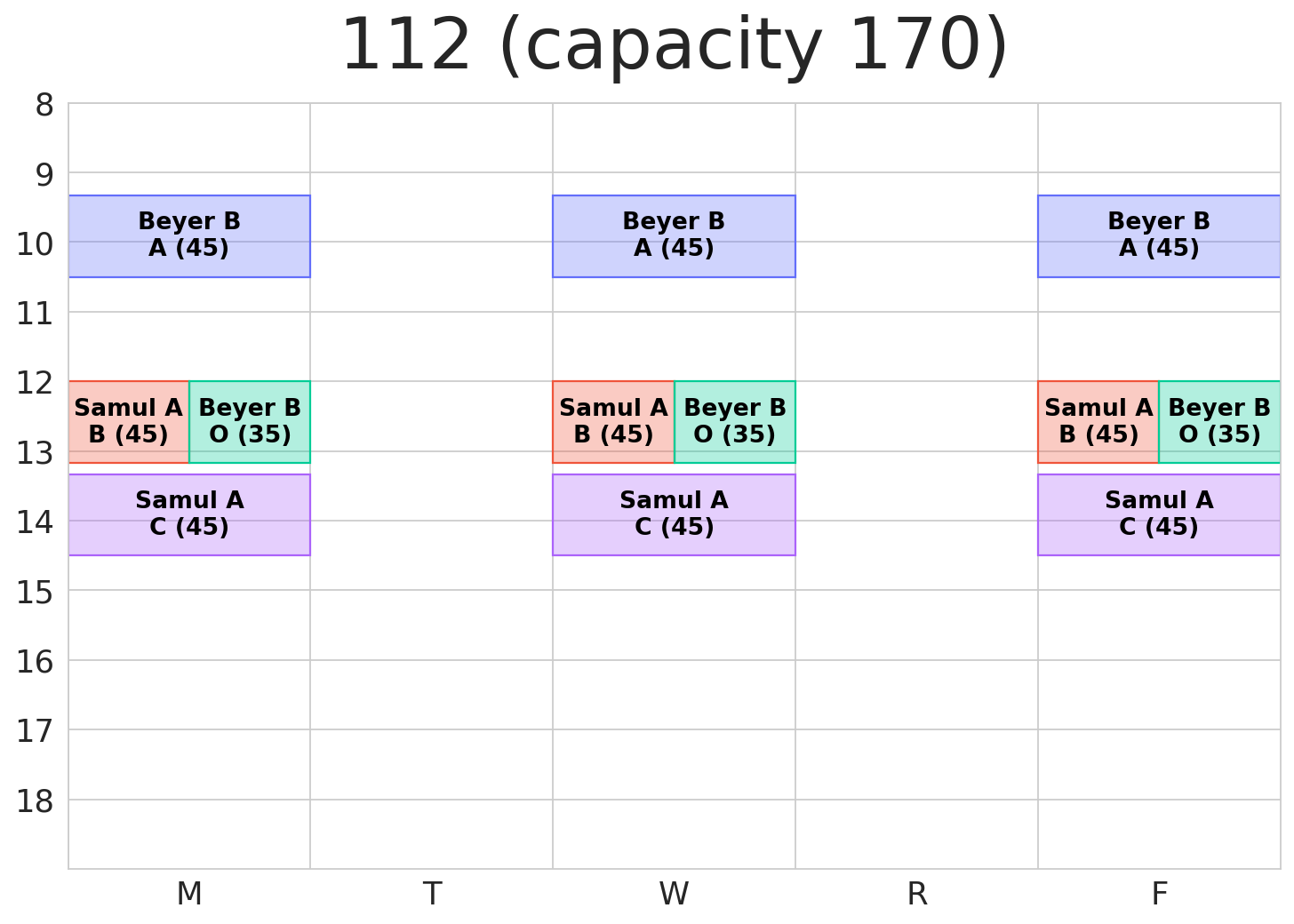Click the 'R' day label

(916, 894)
